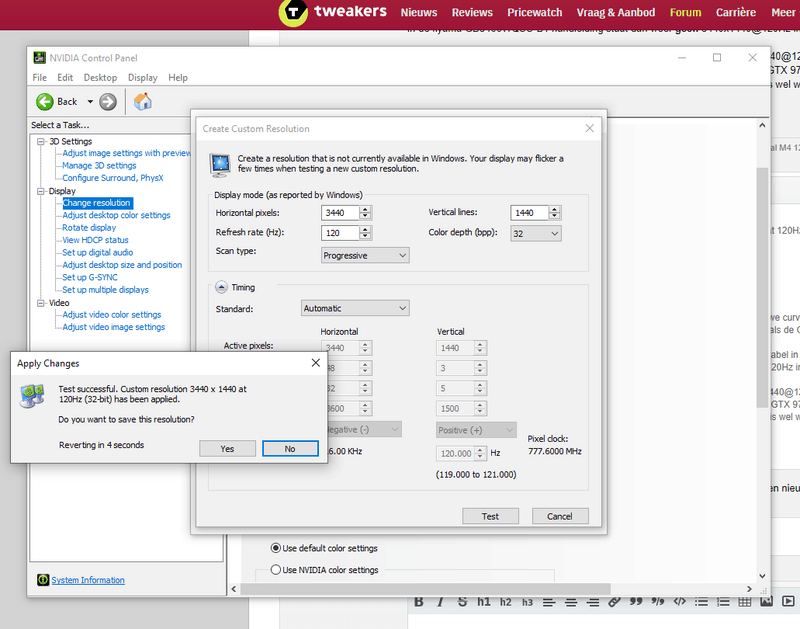Image resolution: width=800 pixels, height=629 pixels.
Task: Collapse the Timing section arrow
Action: pos(221,287)
